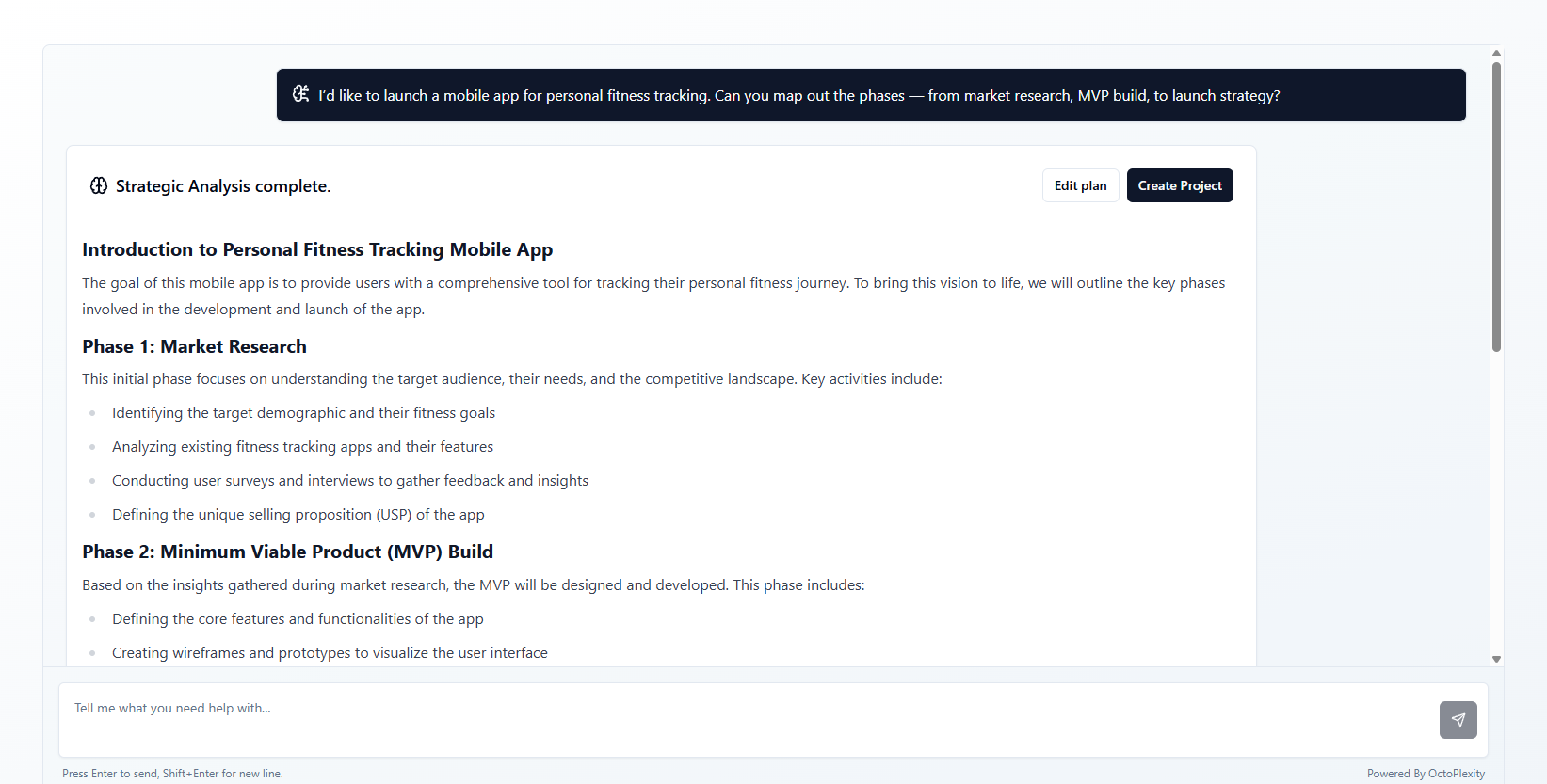Click the send message paper-plane icon
This screenshot has height=784, width=1547.
[1458, 720]
